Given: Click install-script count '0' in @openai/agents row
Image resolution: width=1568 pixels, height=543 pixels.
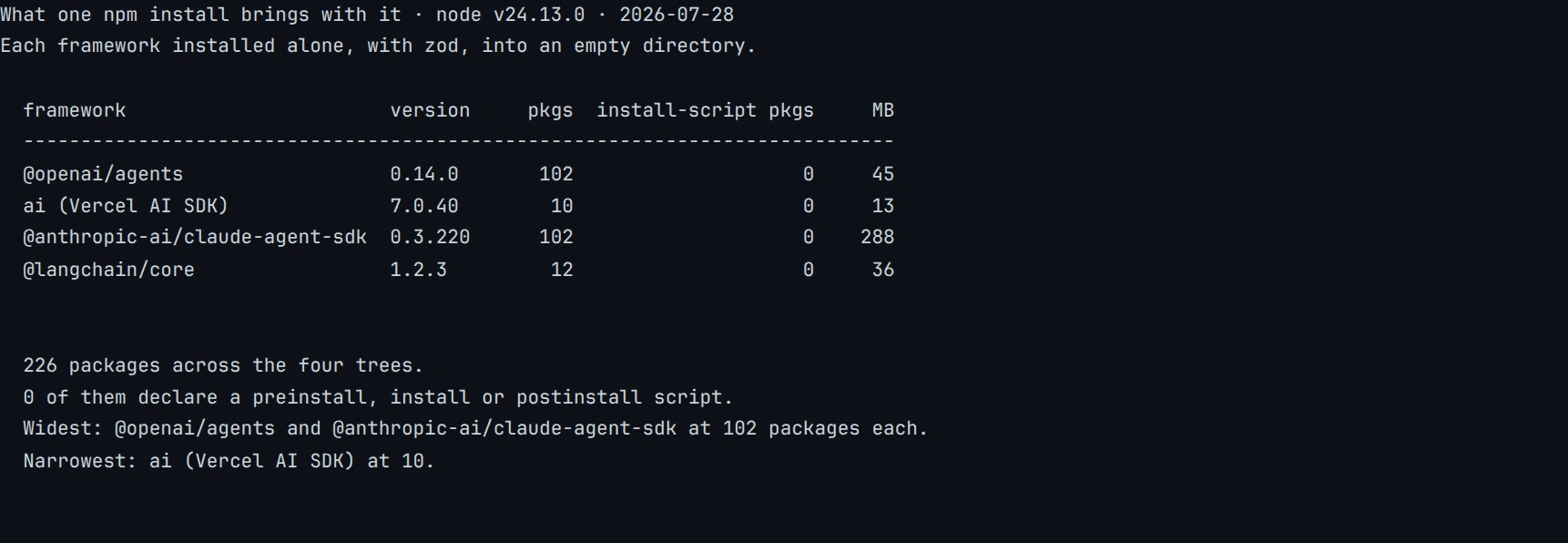Looking at the screenshot, I should pos(809,174).
